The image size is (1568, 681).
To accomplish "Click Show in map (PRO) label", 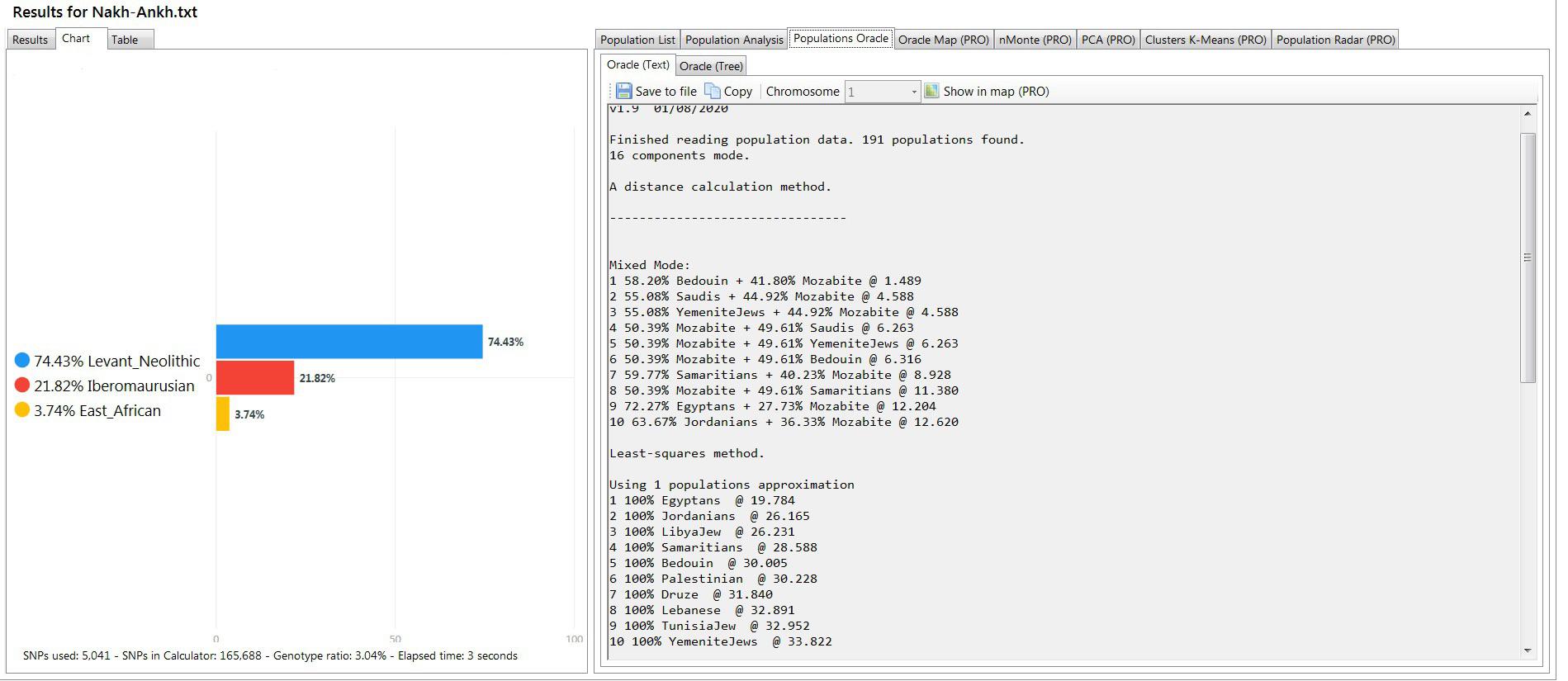I will pos(996,92).
